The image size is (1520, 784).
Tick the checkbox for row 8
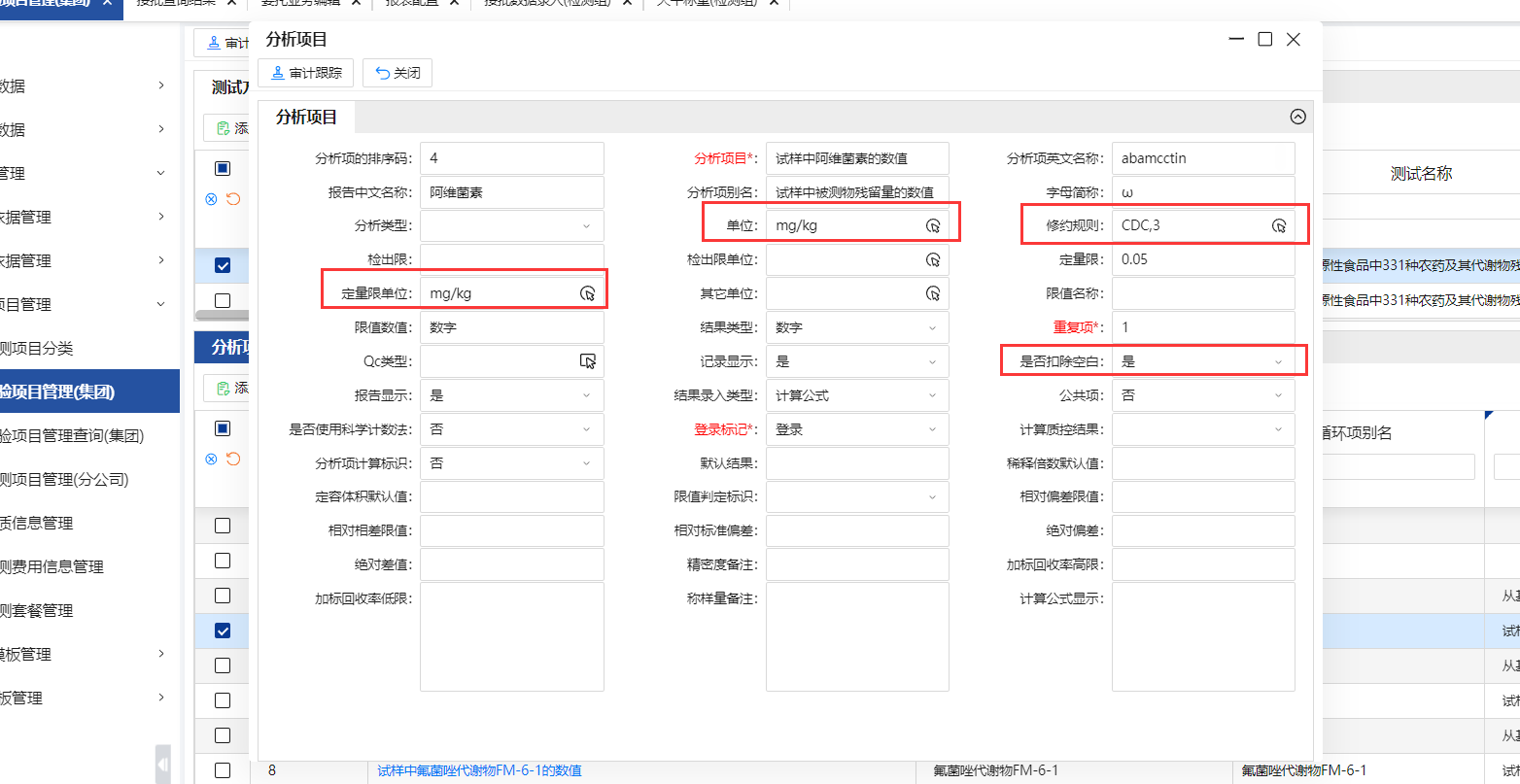223,770
